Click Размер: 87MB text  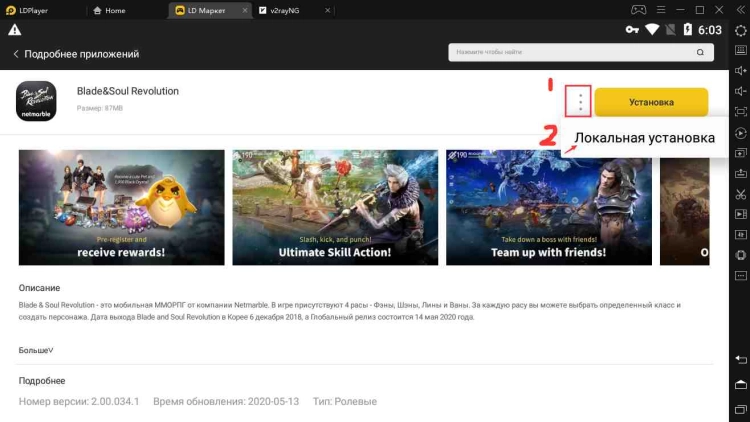click(x=99, y=108)
